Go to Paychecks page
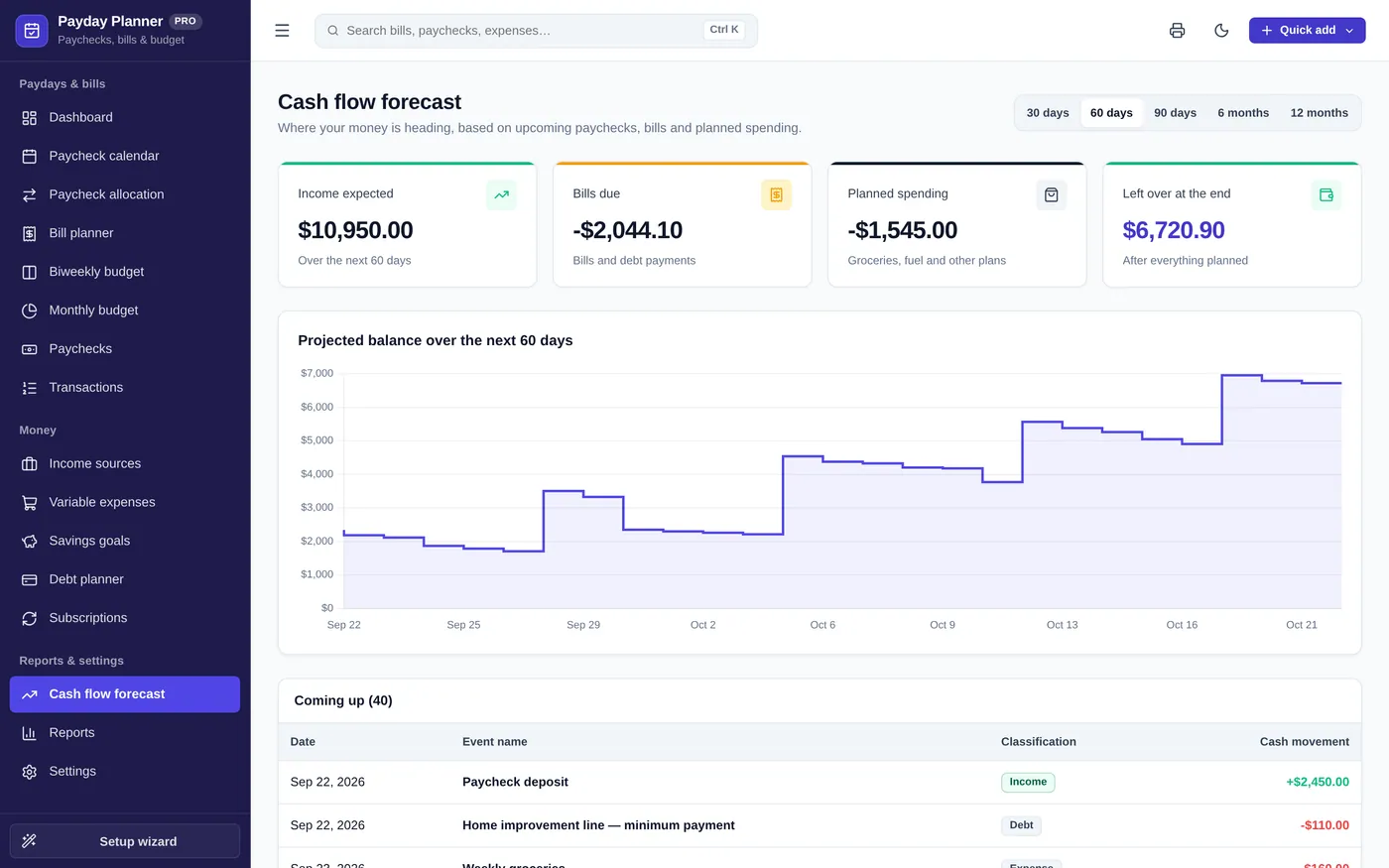The image size is (1389, 868). (125, 349)
